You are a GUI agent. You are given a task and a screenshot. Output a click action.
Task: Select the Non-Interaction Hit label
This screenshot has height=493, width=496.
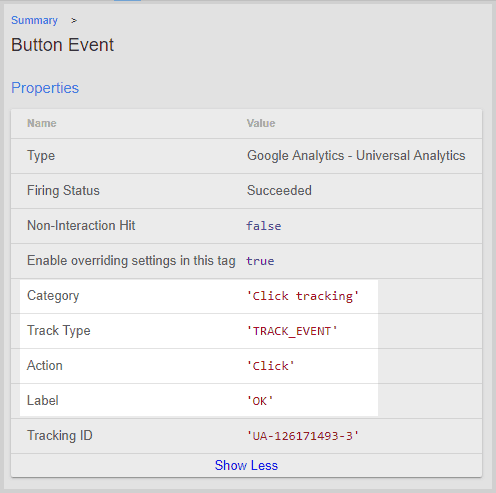(81, 226)
